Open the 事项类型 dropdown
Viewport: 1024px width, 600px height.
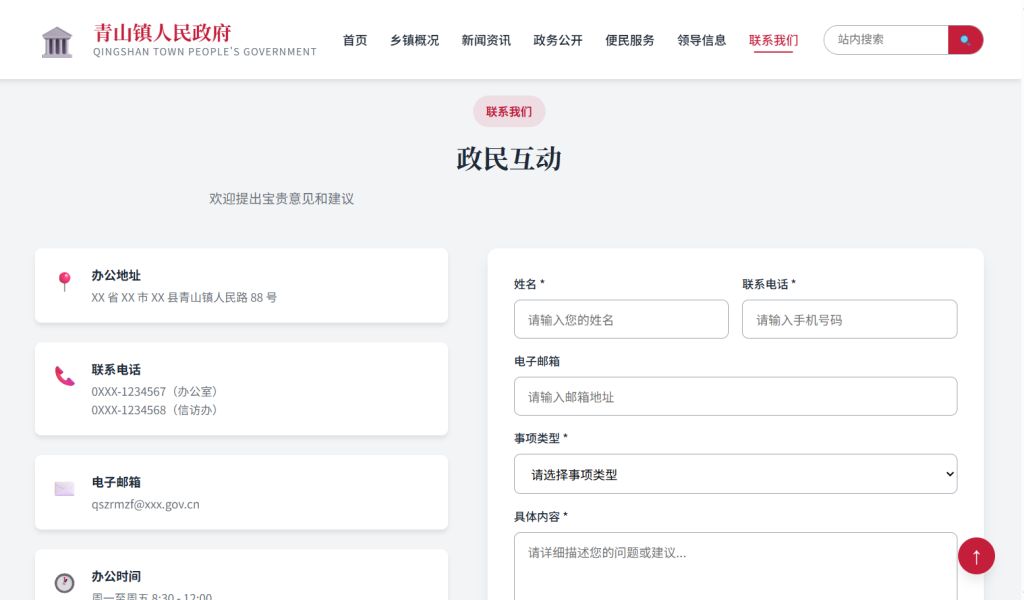tap(735, 474)
